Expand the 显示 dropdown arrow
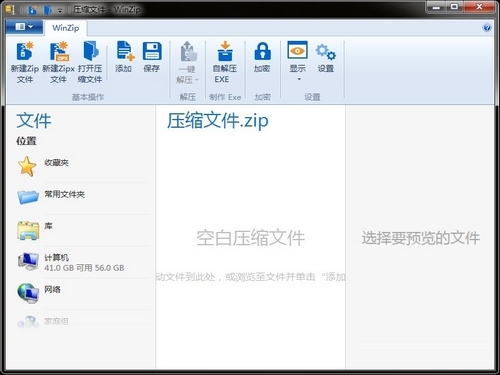Image resolution: width=500 pixels, height=375 pixels. click(299, 79)
